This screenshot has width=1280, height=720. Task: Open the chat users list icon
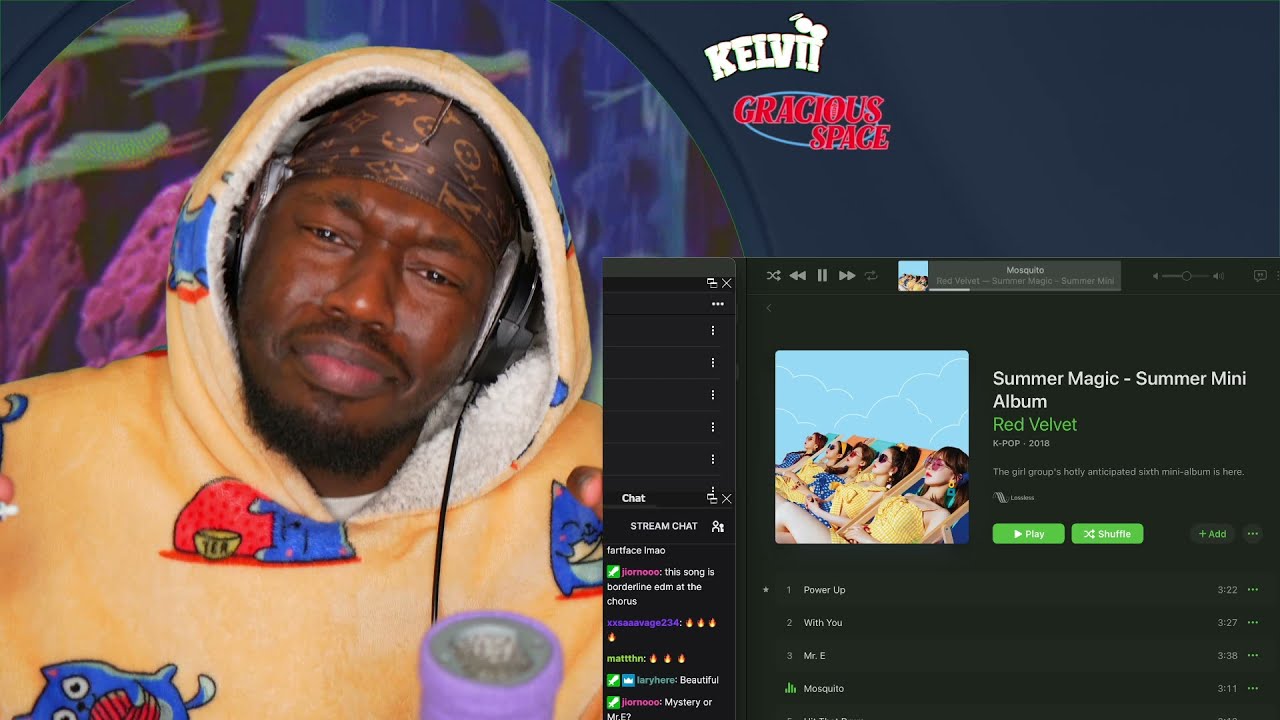[x=717, y=526]
